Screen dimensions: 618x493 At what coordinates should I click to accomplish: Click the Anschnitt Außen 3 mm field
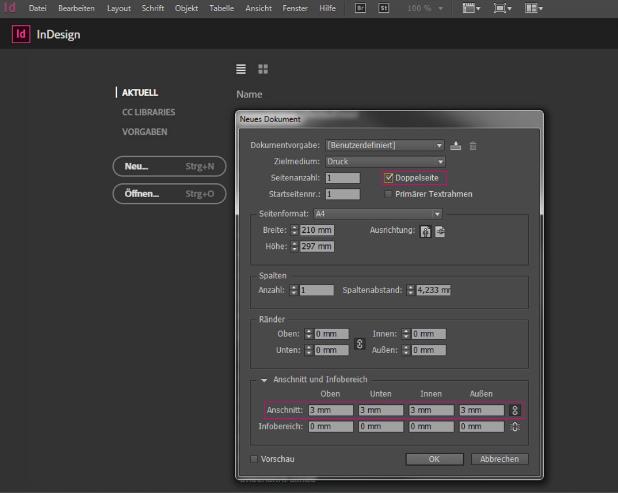point(482,410)
